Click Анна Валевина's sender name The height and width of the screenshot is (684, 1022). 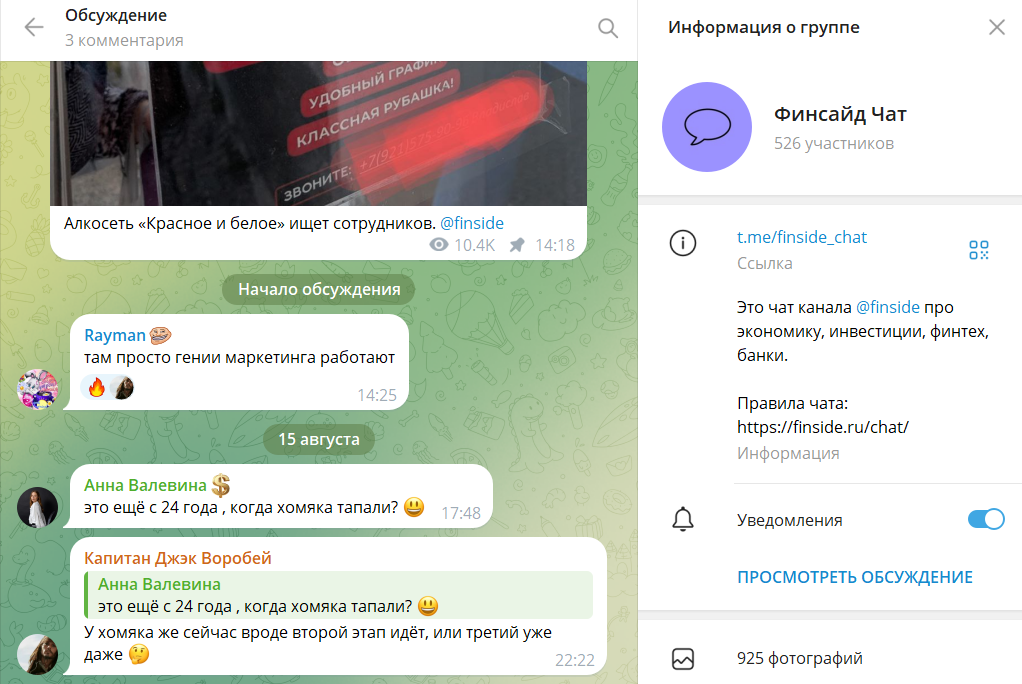(145, 485)
